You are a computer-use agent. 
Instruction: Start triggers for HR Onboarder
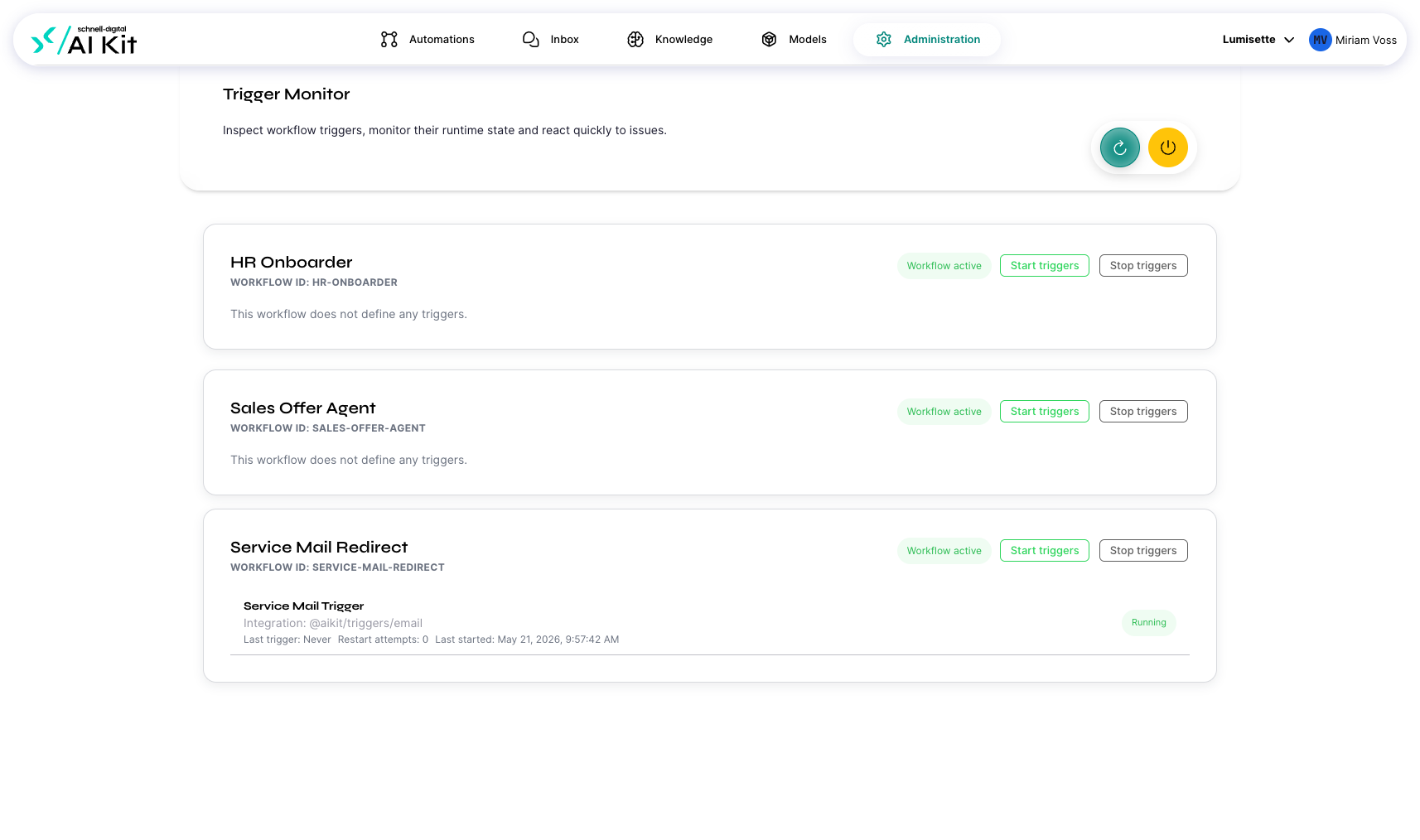[1045, 266]
